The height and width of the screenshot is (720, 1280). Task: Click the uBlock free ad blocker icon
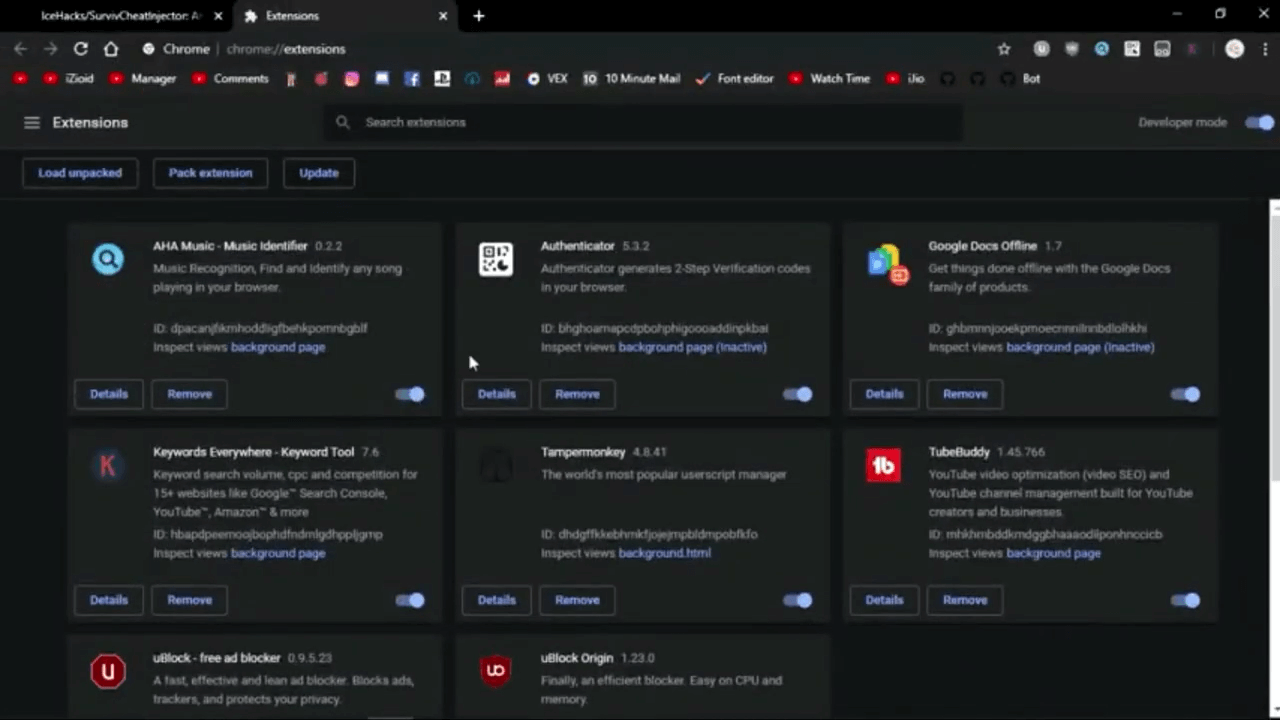coord(108,671)
